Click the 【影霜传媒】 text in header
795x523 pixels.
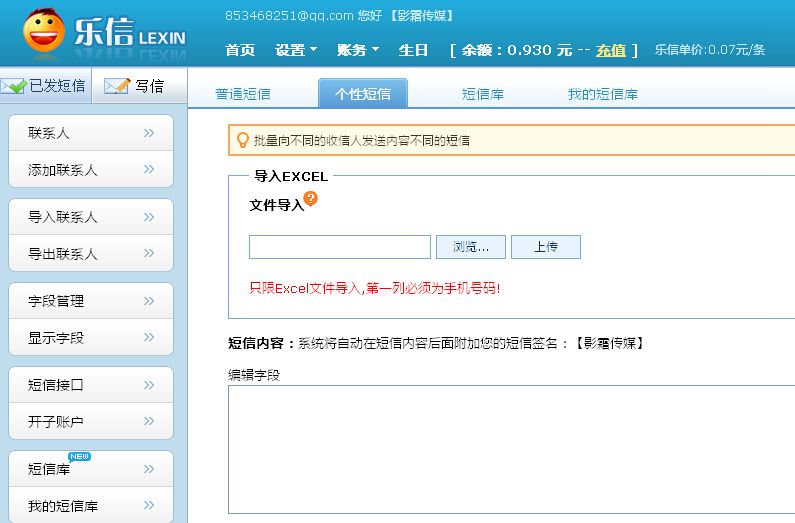(422, 16)
